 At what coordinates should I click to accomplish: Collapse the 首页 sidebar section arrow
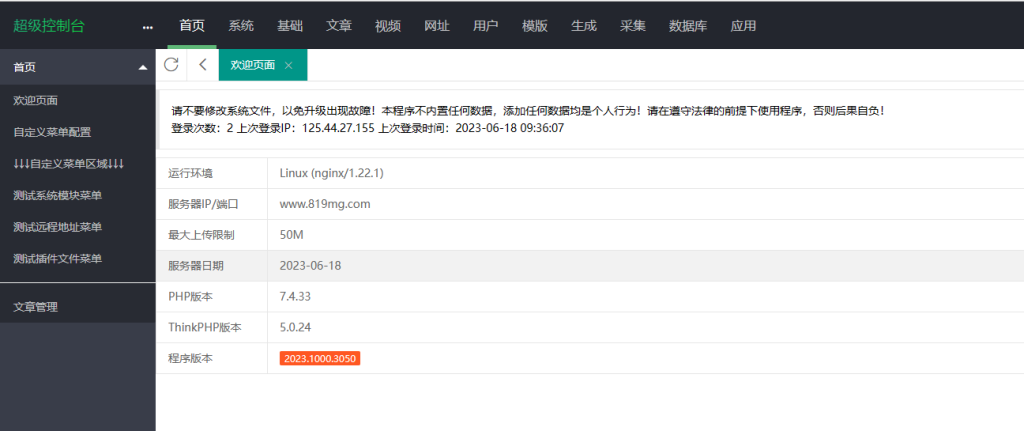143,67
